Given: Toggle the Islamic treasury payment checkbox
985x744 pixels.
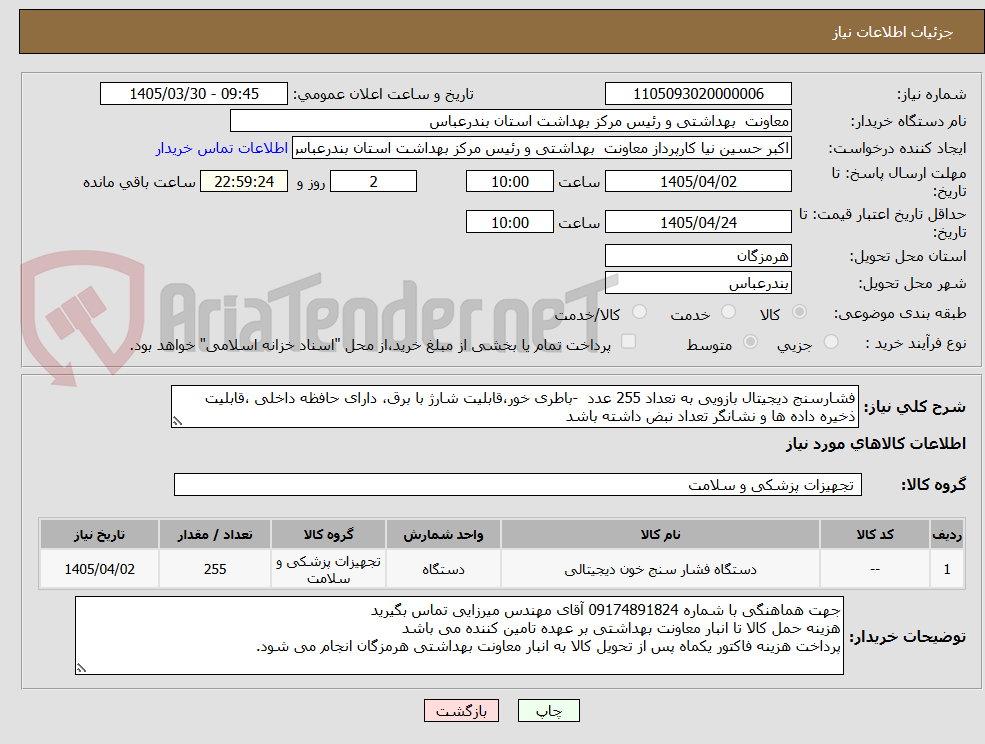Looking at the screenshot, I should (628, 342).
